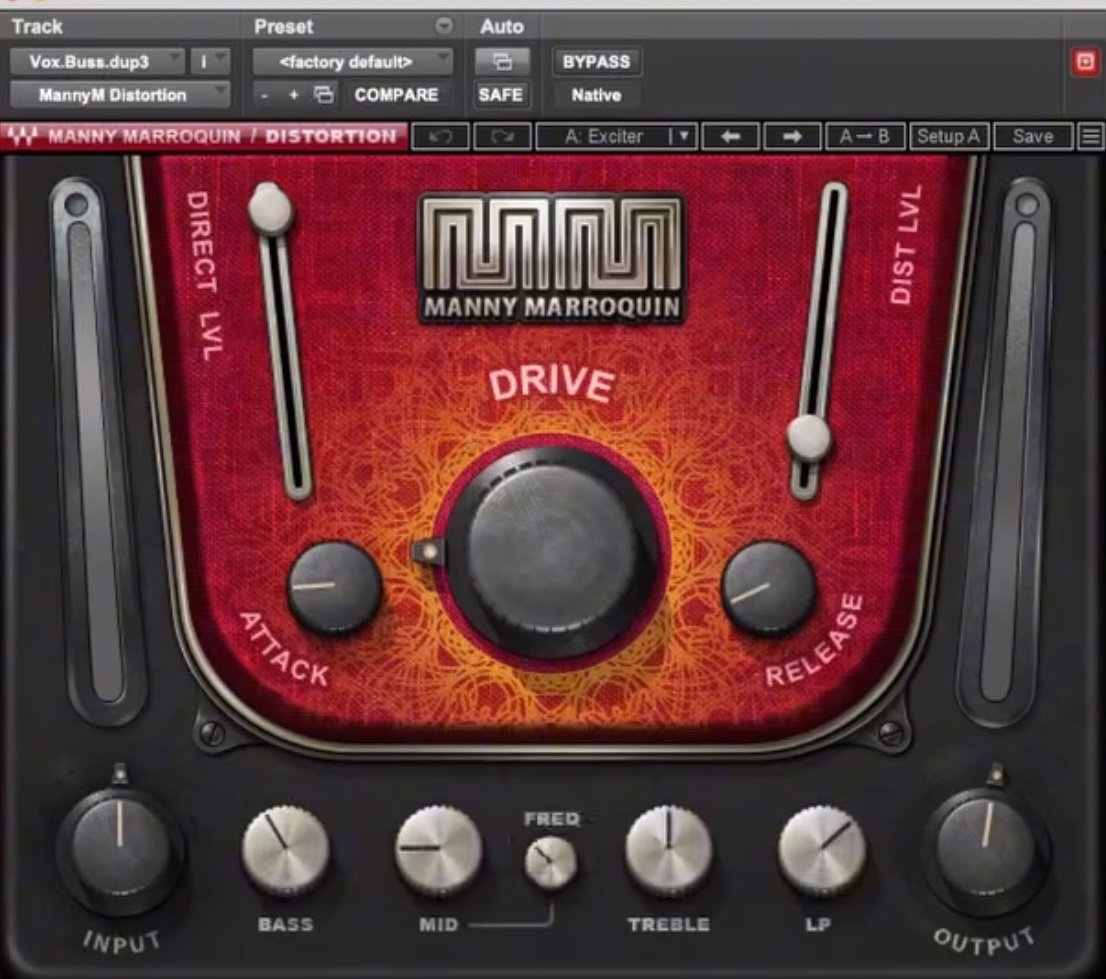Screen dimensions: 1106x979
Task: Open the factory default preset dropdown
Action: pos(353,62)
